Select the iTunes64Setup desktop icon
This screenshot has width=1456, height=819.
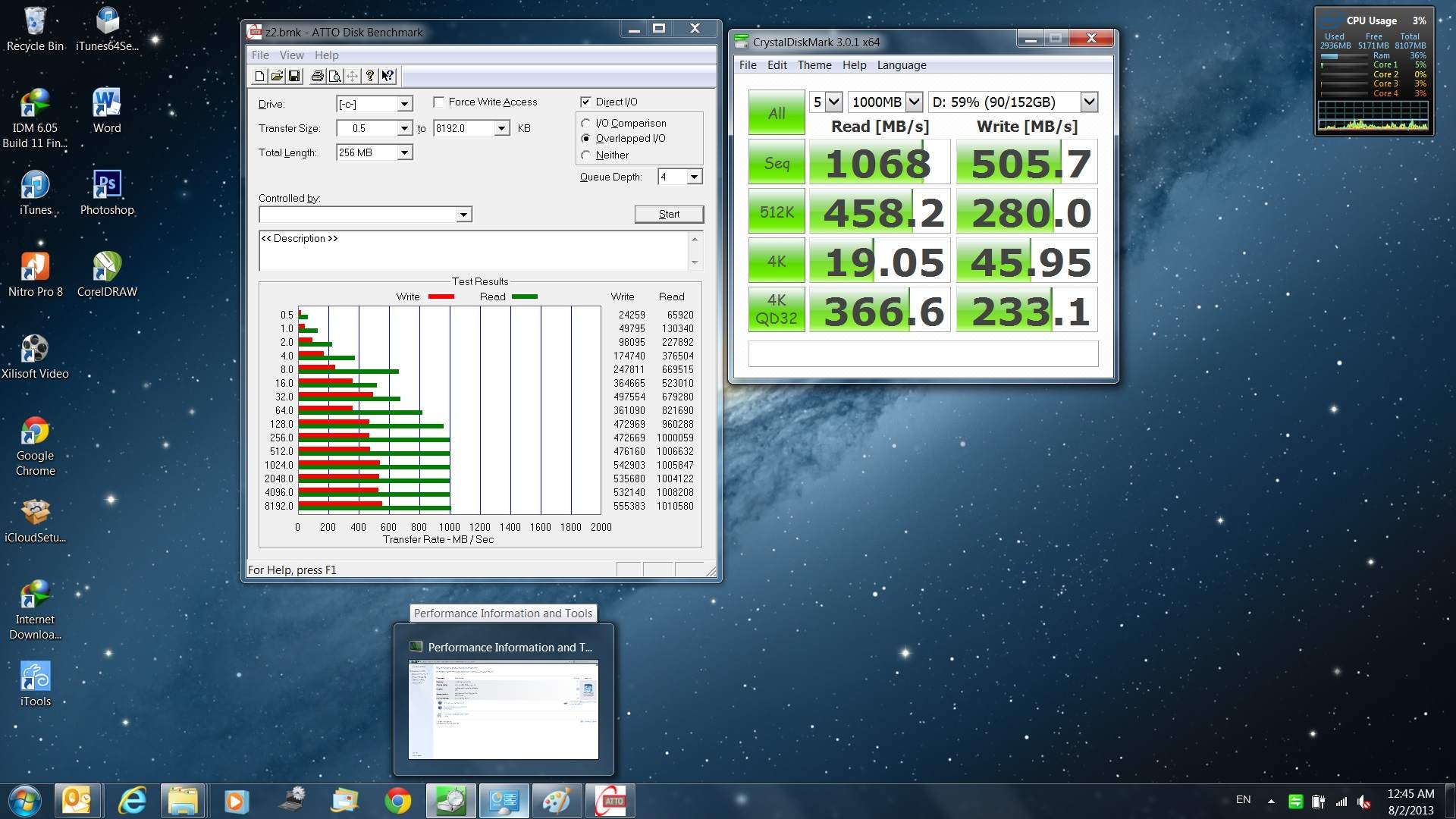tap(107, 29)
